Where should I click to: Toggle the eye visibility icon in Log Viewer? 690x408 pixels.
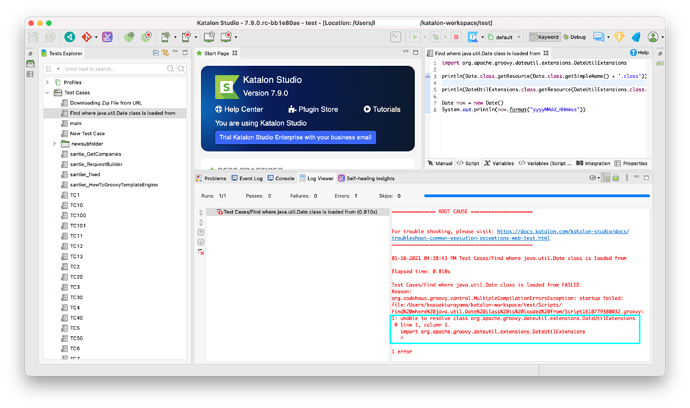click(592, 178)
